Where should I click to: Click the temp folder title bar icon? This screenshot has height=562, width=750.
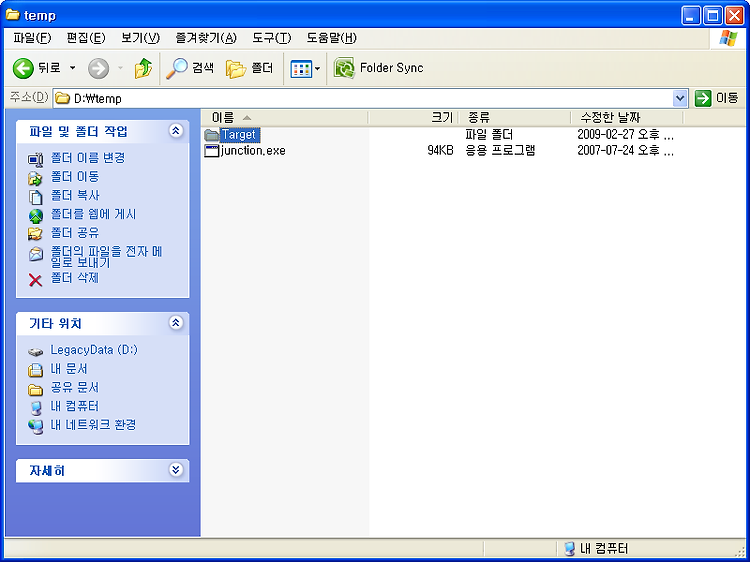tap(12, 15)
